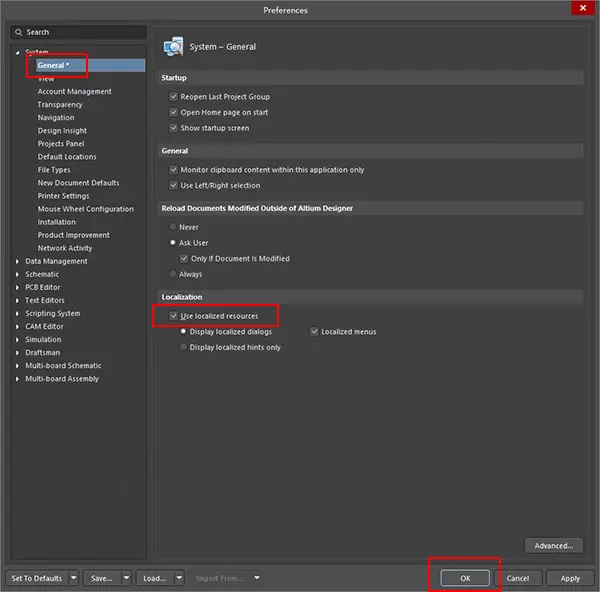Screen dimensions: 600x592
Task: Open the Set To Defaults dropdown arrow
Action: pos(72,578)
